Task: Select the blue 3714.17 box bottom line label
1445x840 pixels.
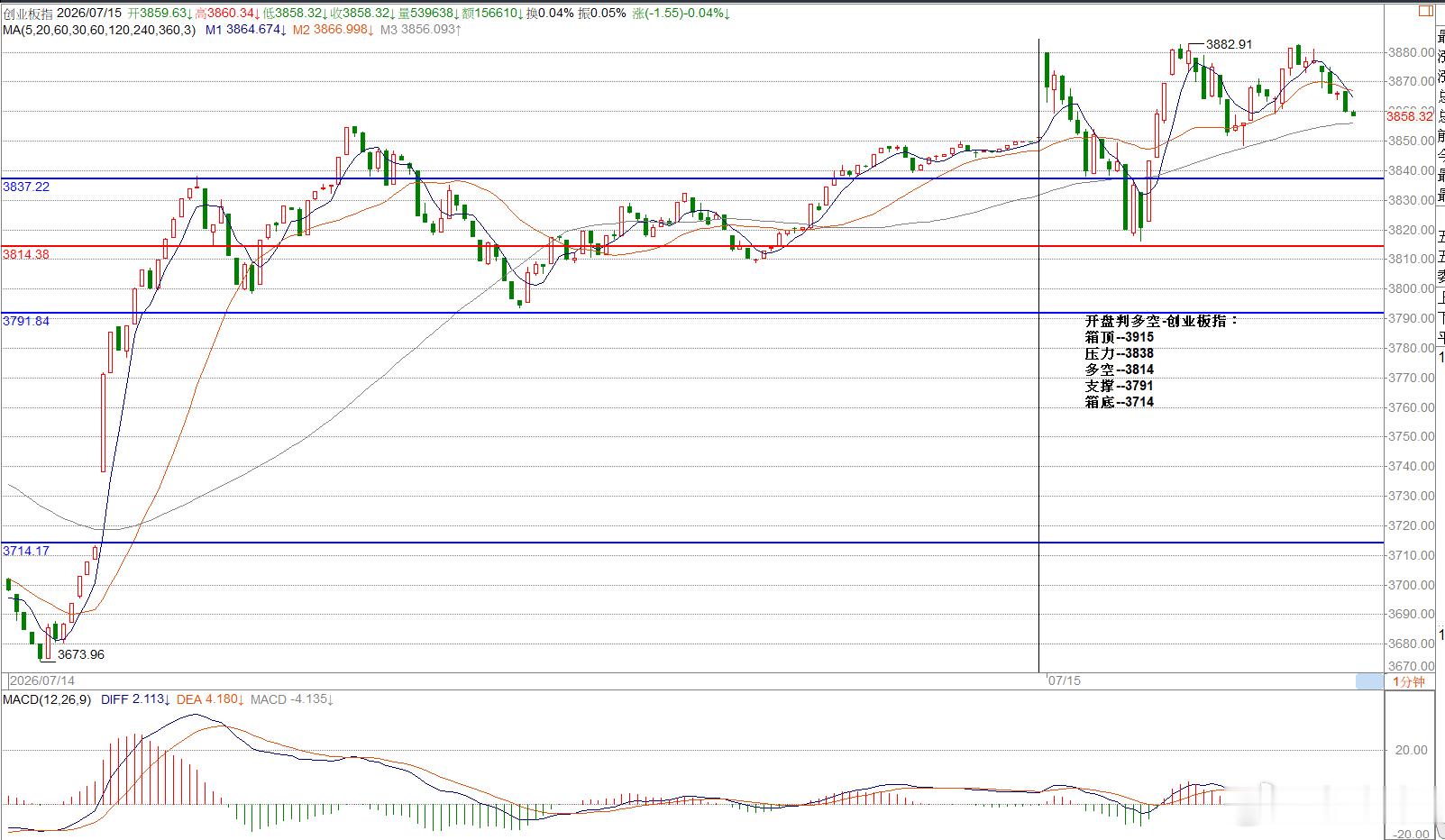Action: (x=26, y=551)
